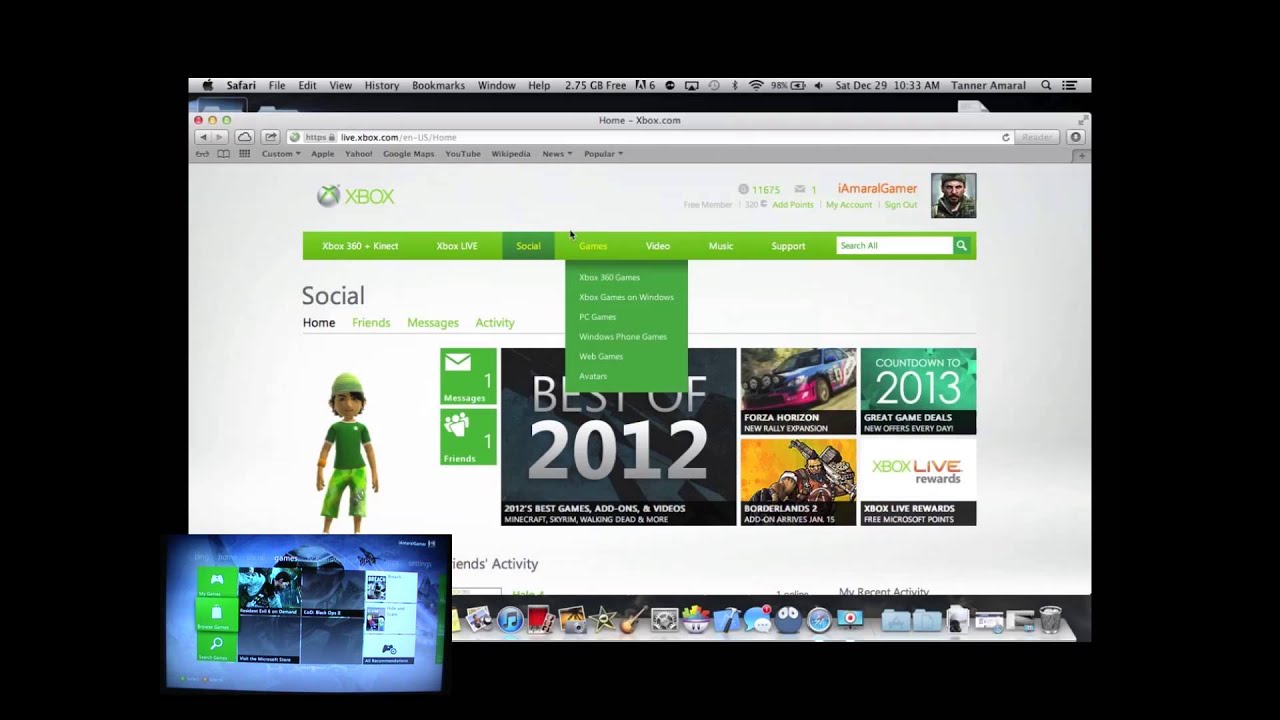
Task: Open the Games menu in Xbox nav bar
Action: tap(593, 246)
